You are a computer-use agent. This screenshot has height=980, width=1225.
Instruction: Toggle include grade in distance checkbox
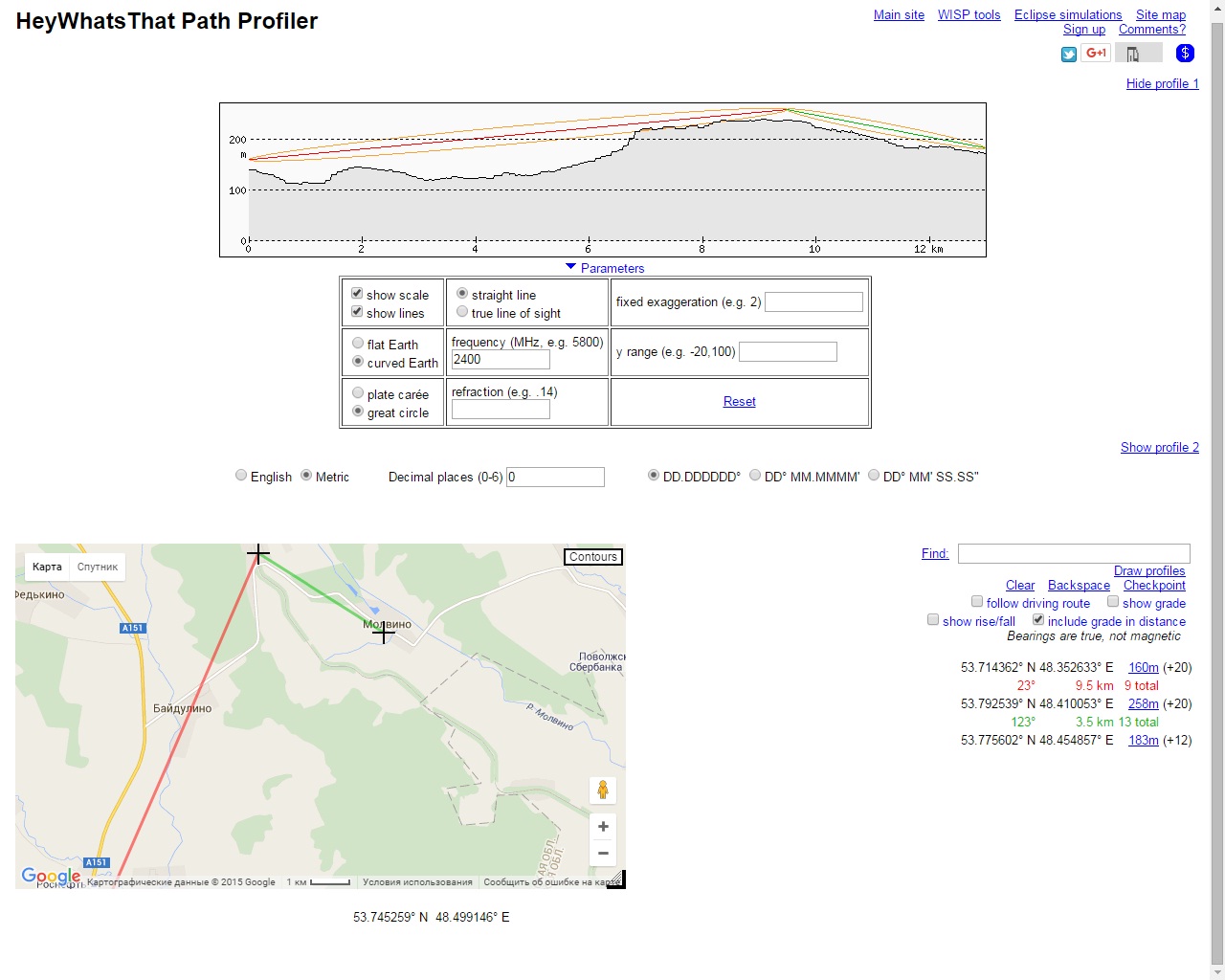coord(1038,620)
